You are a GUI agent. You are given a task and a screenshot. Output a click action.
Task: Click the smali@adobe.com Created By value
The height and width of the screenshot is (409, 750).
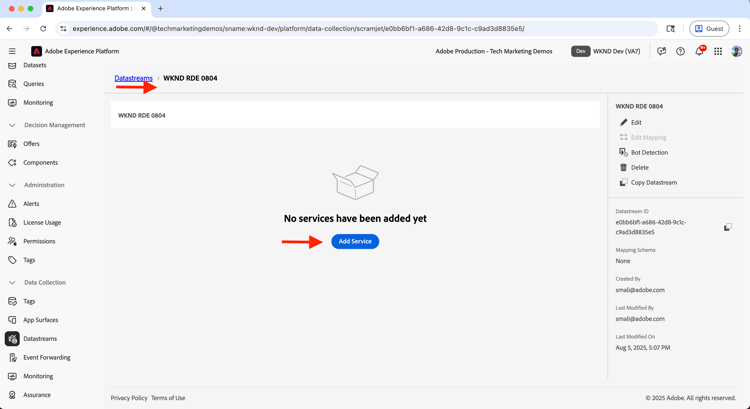pos(640,290)
